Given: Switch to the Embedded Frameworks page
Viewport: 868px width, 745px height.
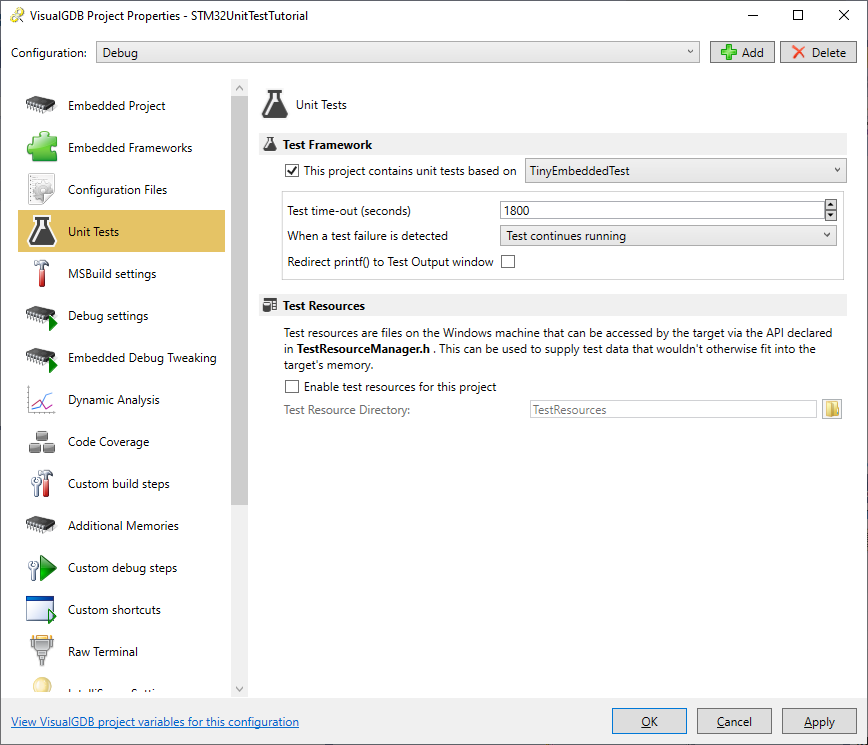Looking at the screenshot, I should point(121,147).
